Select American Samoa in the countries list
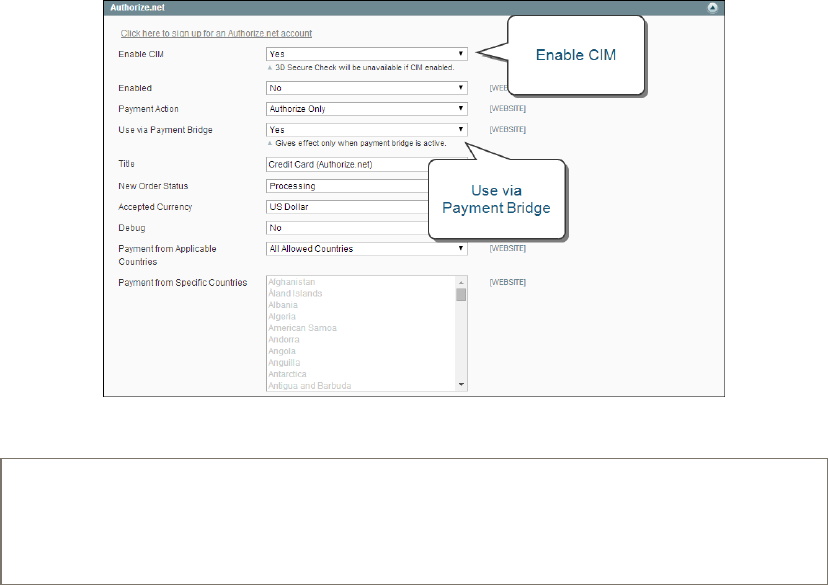Screen dimensions: 828x585 [x=302, y=328]
